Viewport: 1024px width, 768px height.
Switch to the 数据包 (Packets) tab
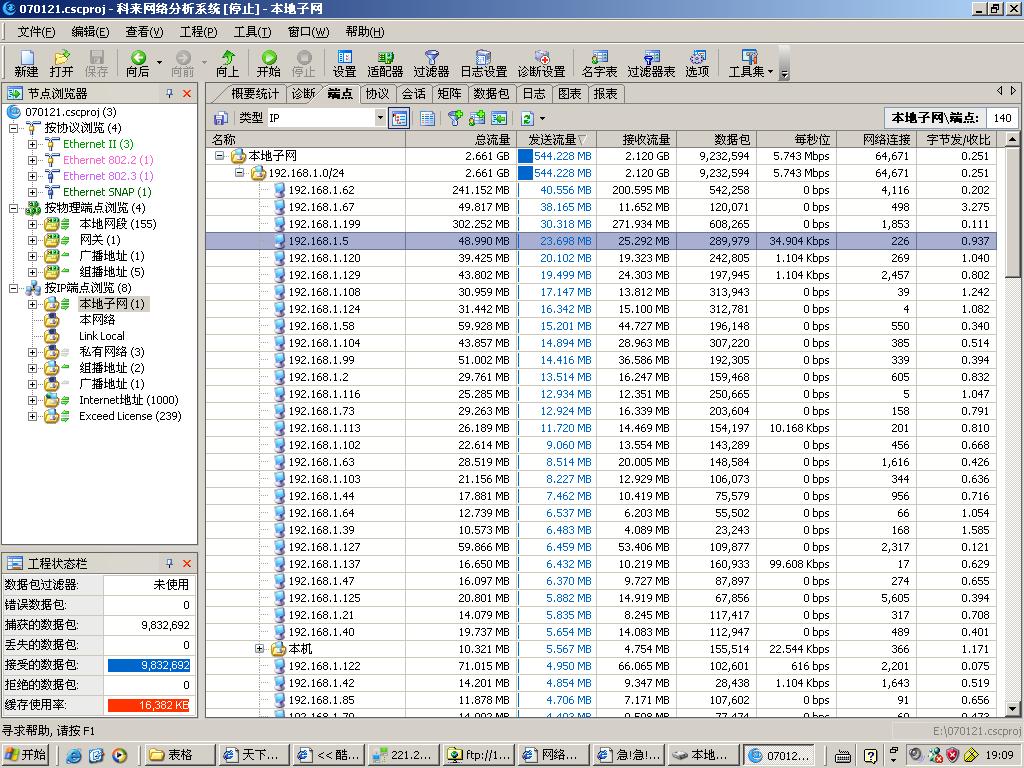[491, 93]
